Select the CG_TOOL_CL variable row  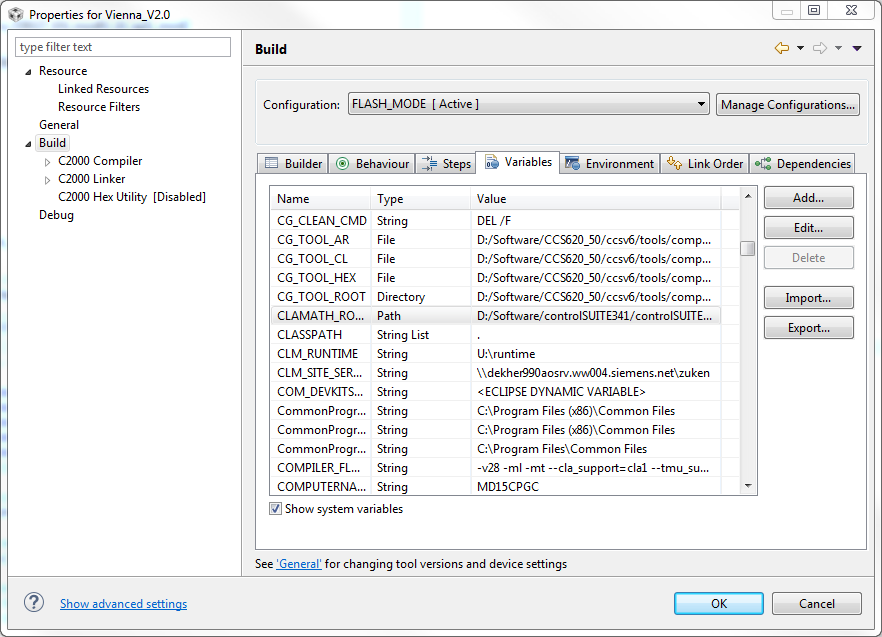coord(496,259)
